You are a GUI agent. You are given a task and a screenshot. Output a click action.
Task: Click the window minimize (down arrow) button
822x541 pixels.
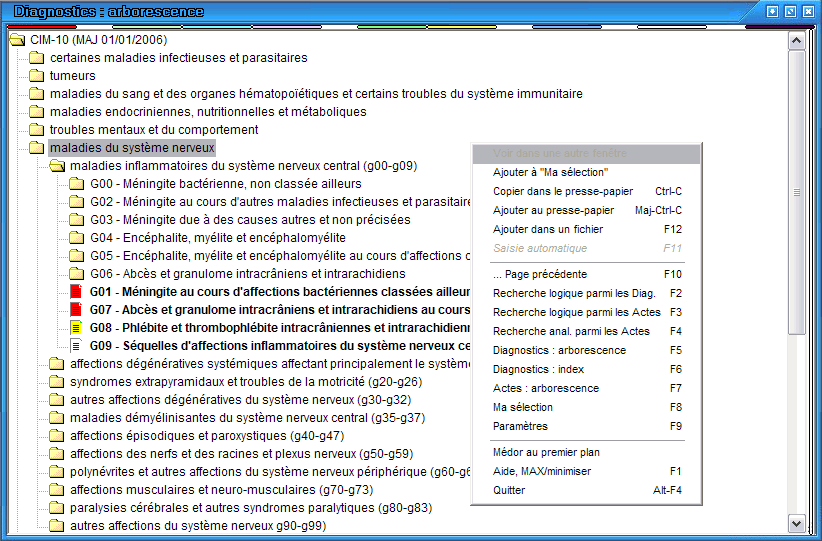[772, 12]
